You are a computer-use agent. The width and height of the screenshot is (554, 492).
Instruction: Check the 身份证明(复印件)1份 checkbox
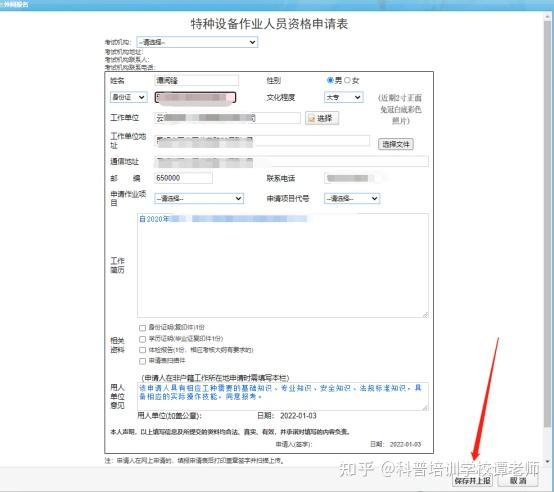(x=142, y=328)
